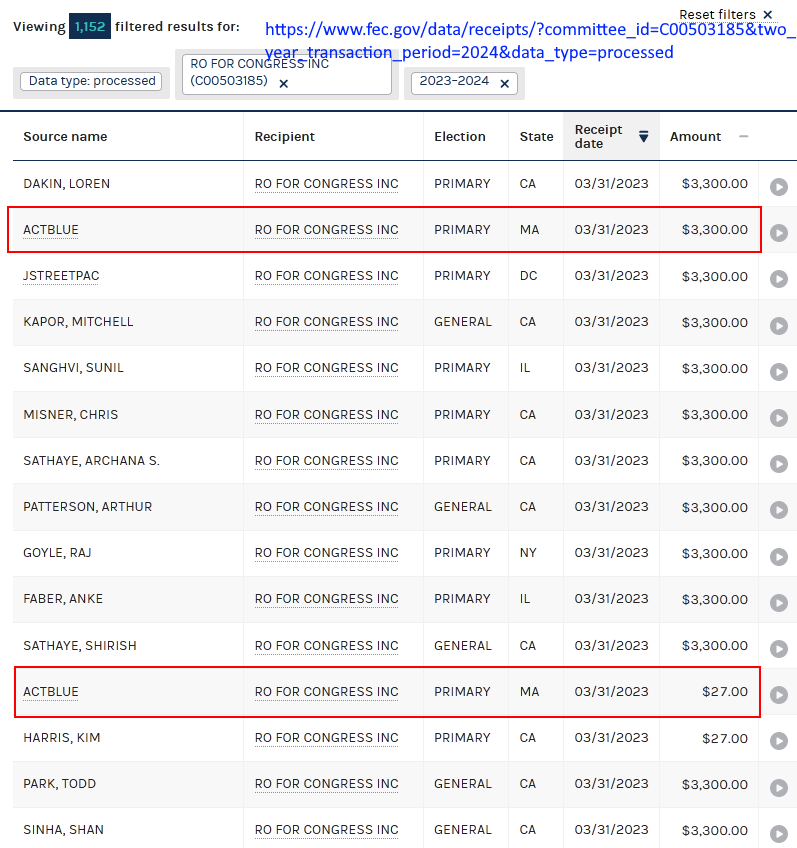Select the PATTERSON, ARTHUR source name
Screen dimensions: 797x848
point(88,507)
